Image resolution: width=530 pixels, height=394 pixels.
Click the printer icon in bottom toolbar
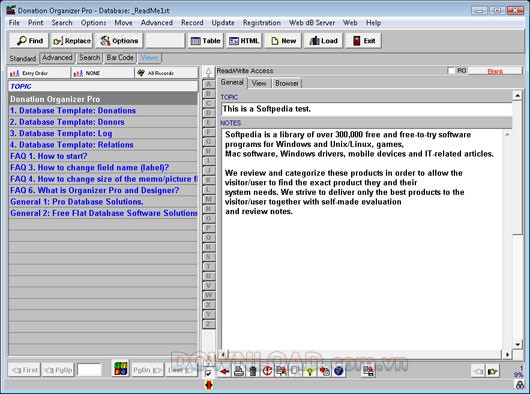tap(239, 371)
